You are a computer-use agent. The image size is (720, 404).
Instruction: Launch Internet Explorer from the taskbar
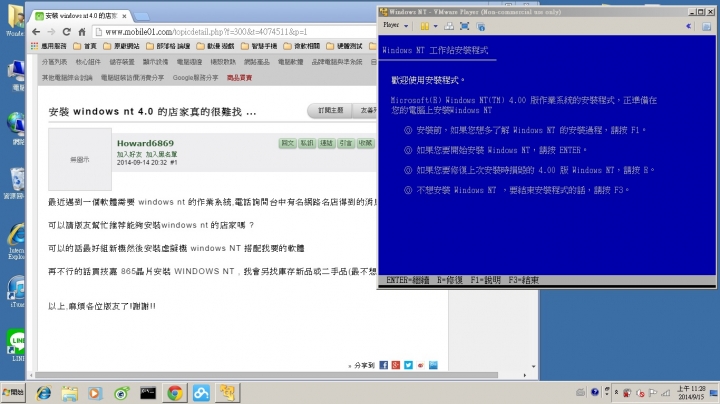point(44,393)
